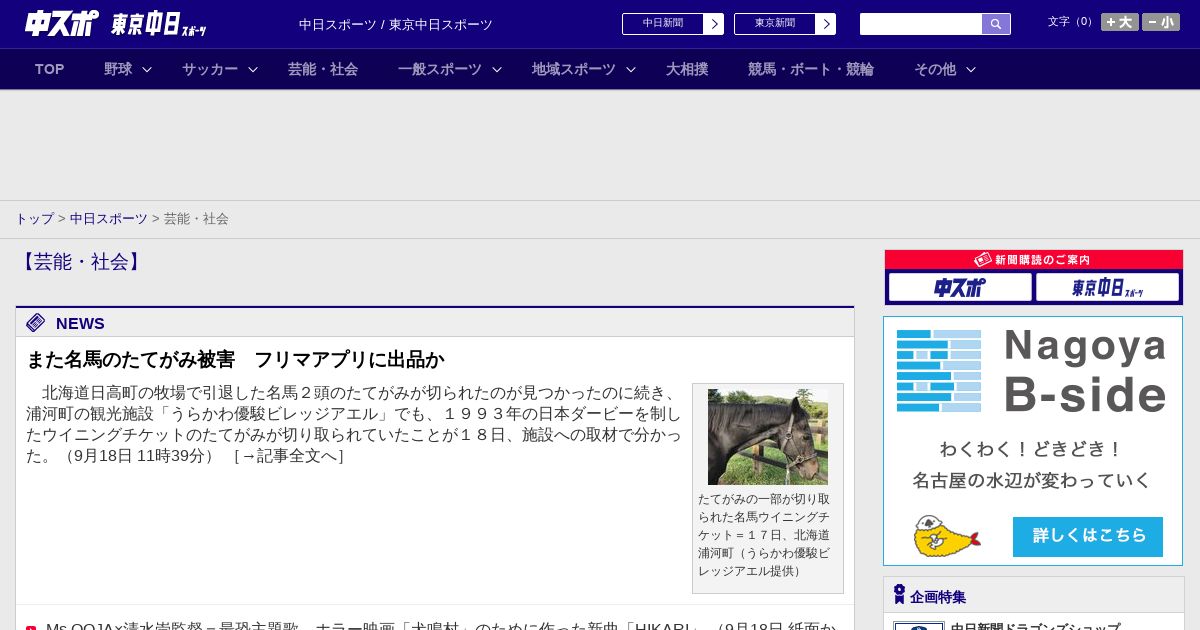Focus the header search input field

[921, 24]
